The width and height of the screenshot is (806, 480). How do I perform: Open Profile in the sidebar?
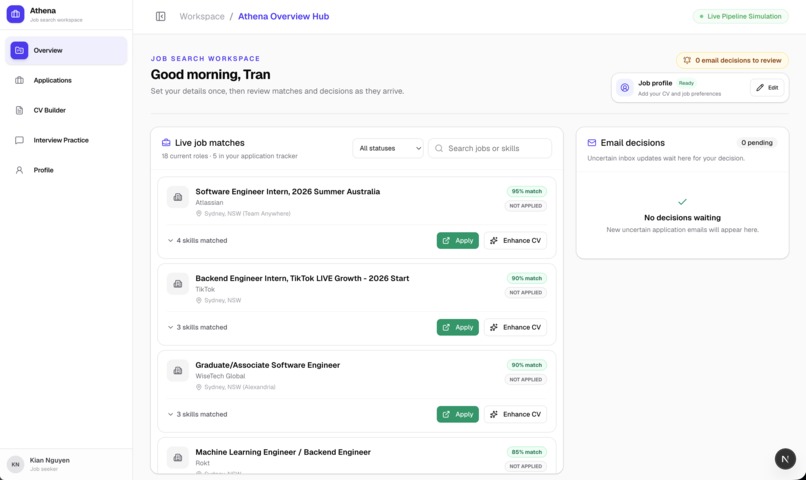pyautogui.click(x=66, y=170)
